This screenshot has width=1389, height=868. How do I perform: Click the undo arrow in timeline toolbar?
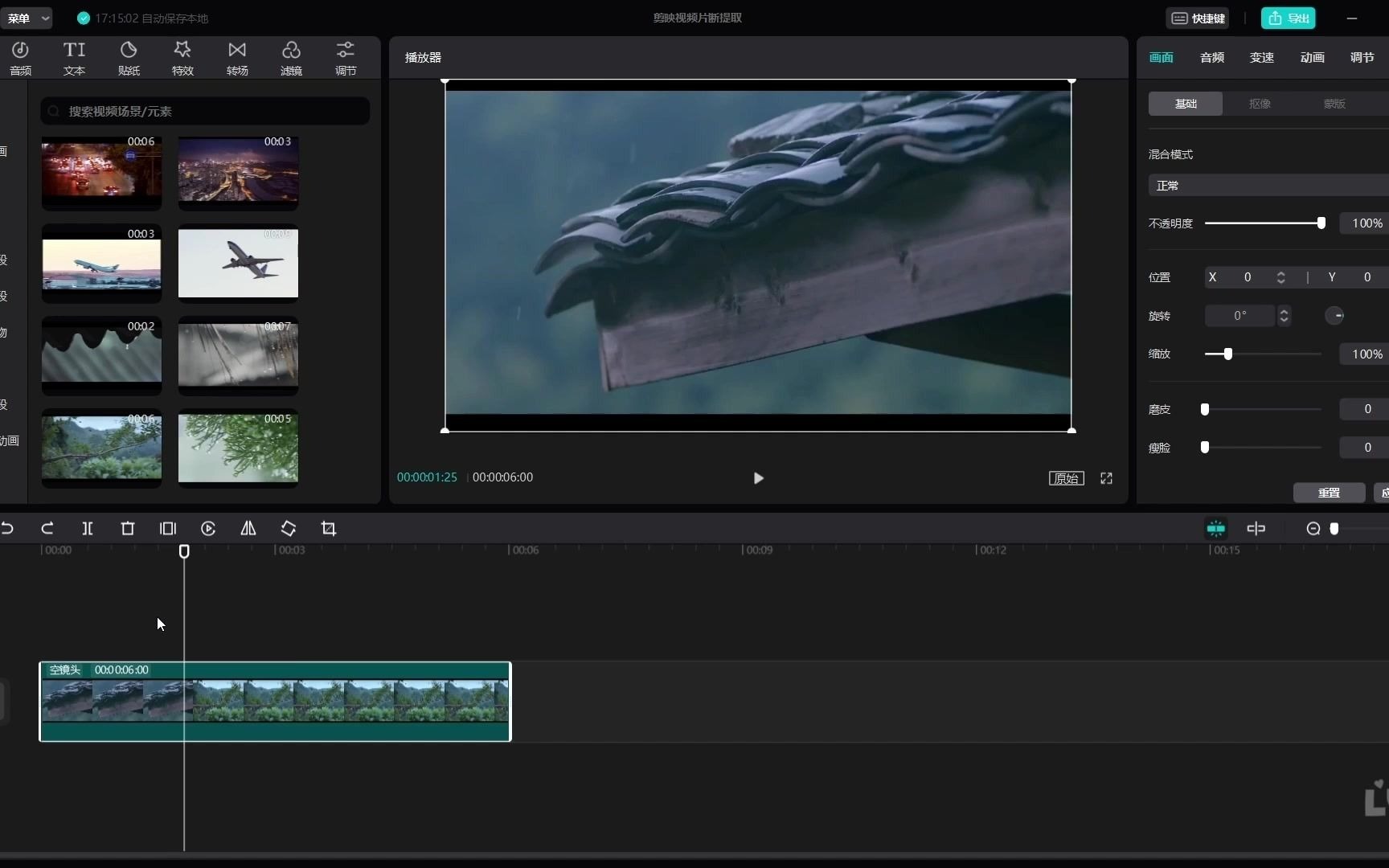pos(7,528)
